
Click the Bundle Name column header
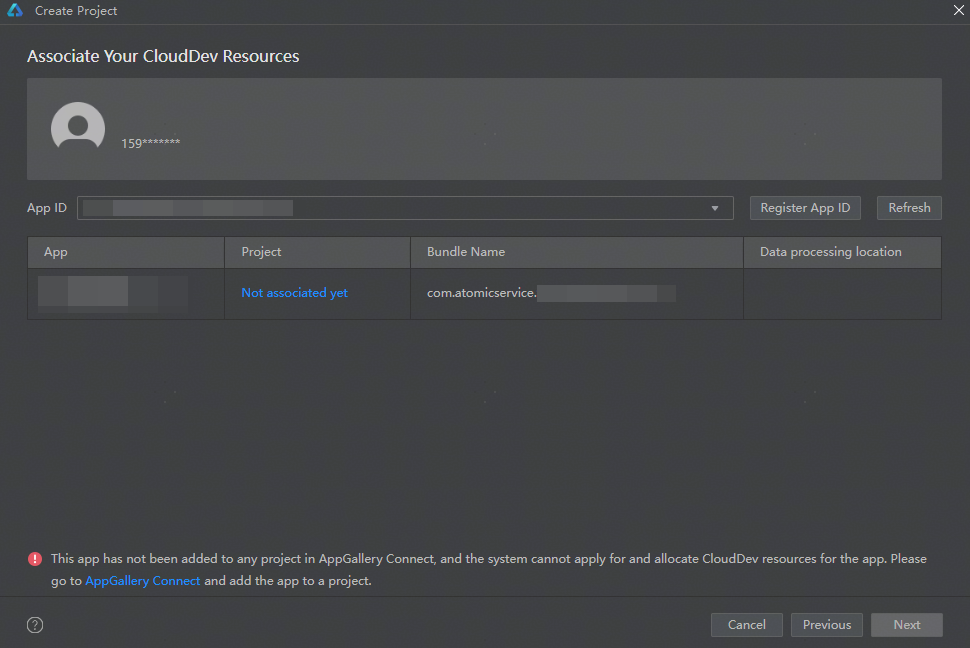pos(466,252)
